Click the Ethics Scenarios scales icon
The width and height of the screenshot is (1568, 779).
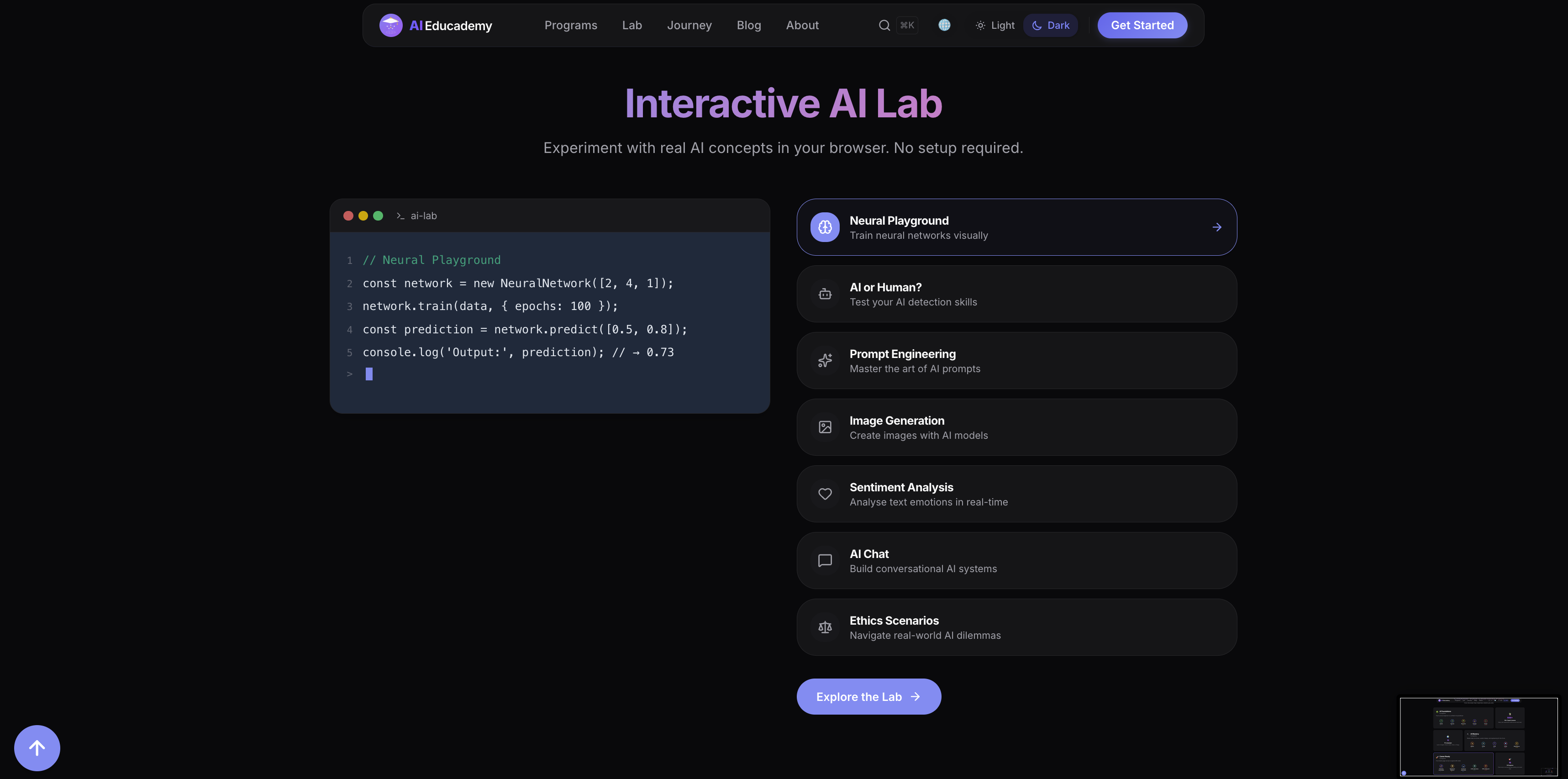[x=825, y=627]
